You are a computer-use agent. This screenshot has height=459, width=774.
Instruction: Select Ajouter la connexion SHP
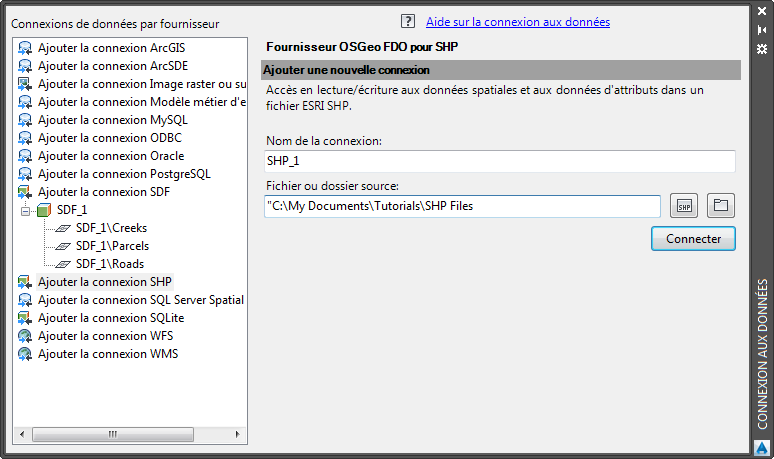pyautogui.click(x=104, y=282)
